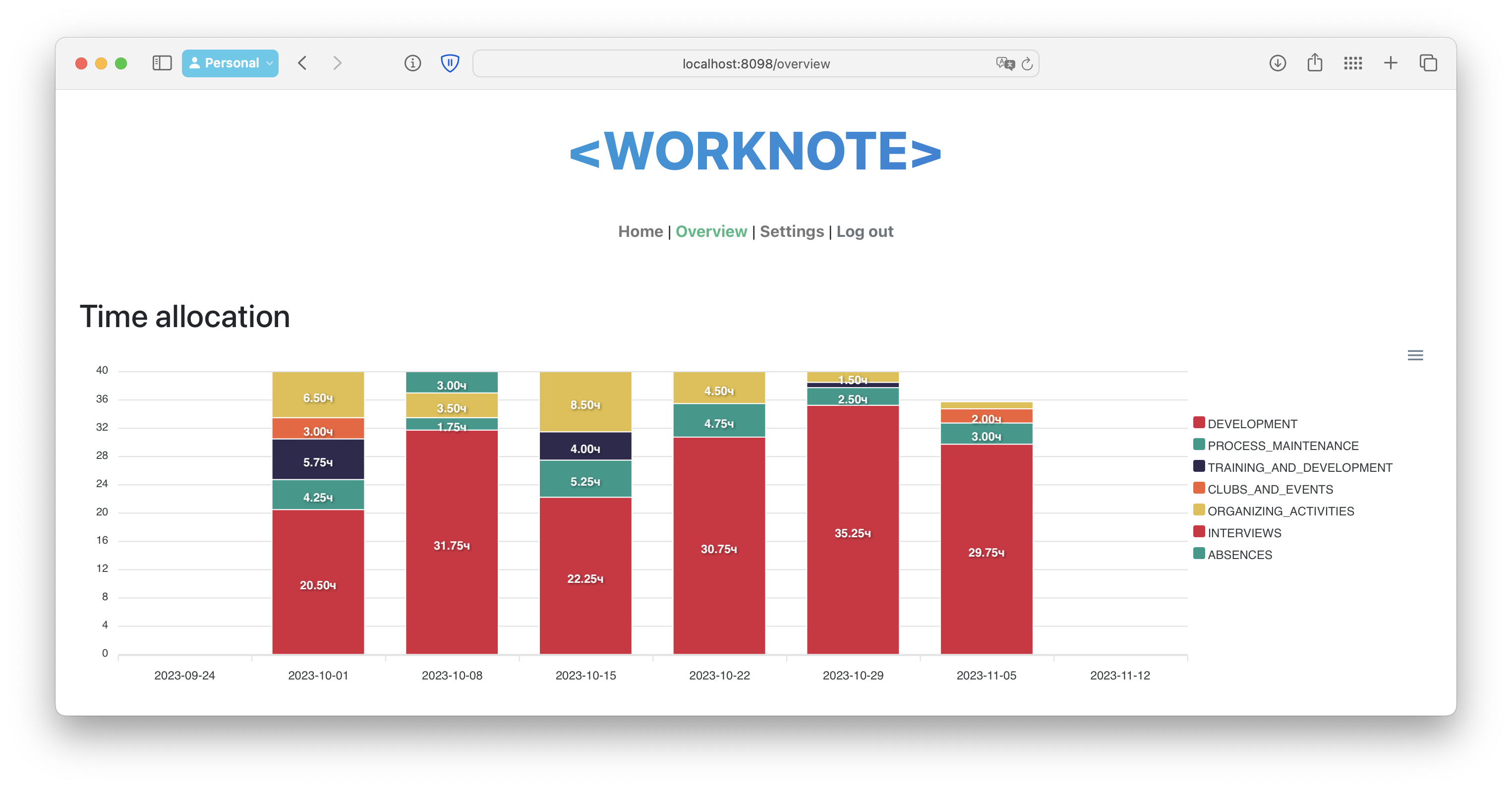1512x789 pixels.
Task: Click the Log out link
Action: (865, 231)
